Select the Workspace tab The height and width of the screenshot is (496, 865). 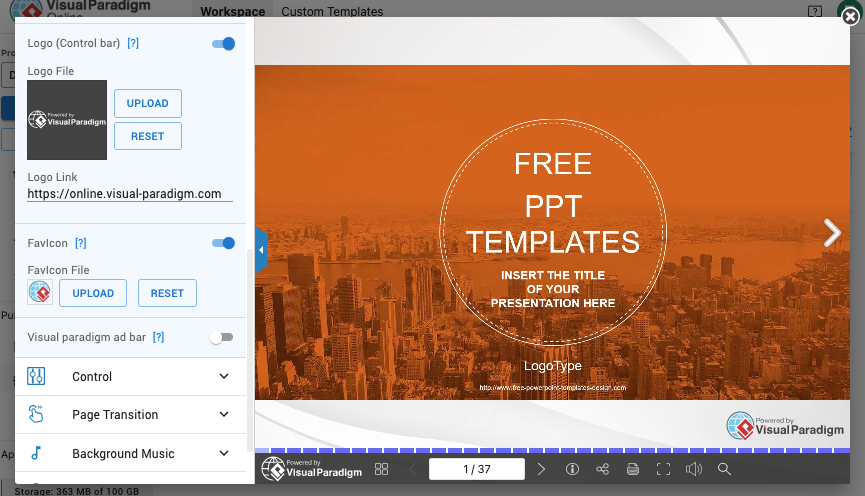pos(232,12)
